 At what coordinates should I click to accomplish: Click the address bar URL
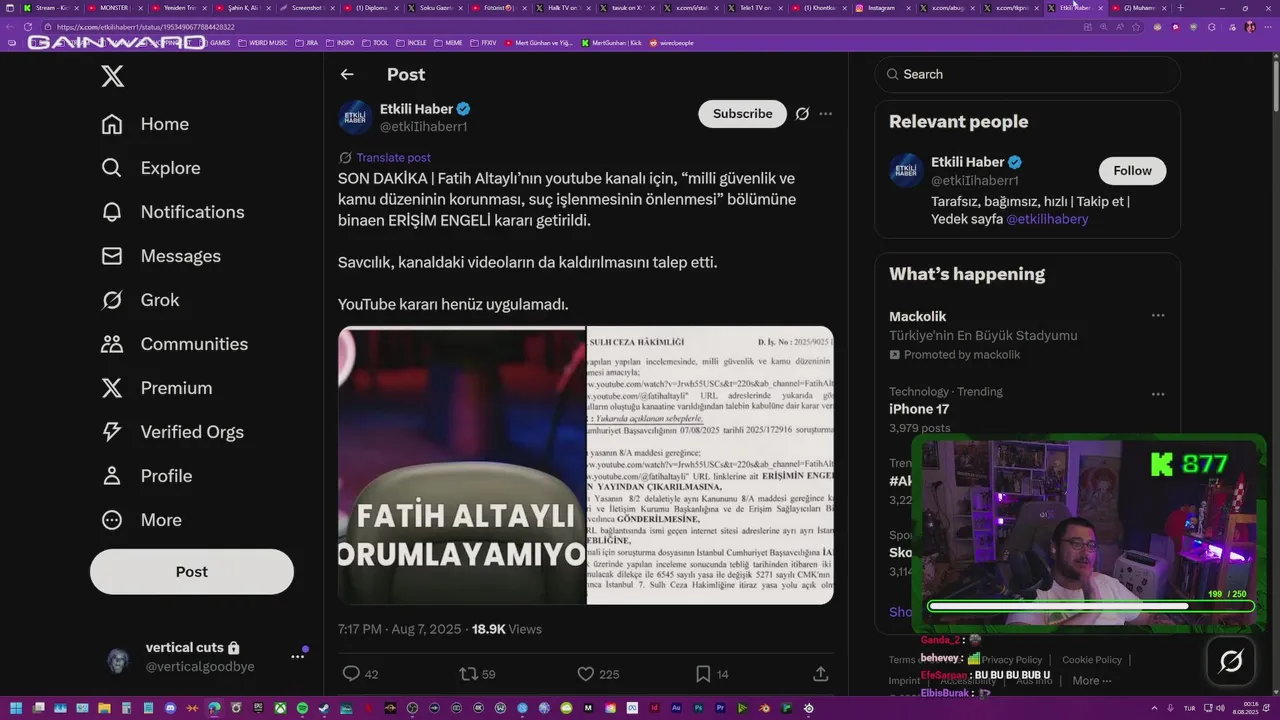point(145,27)
